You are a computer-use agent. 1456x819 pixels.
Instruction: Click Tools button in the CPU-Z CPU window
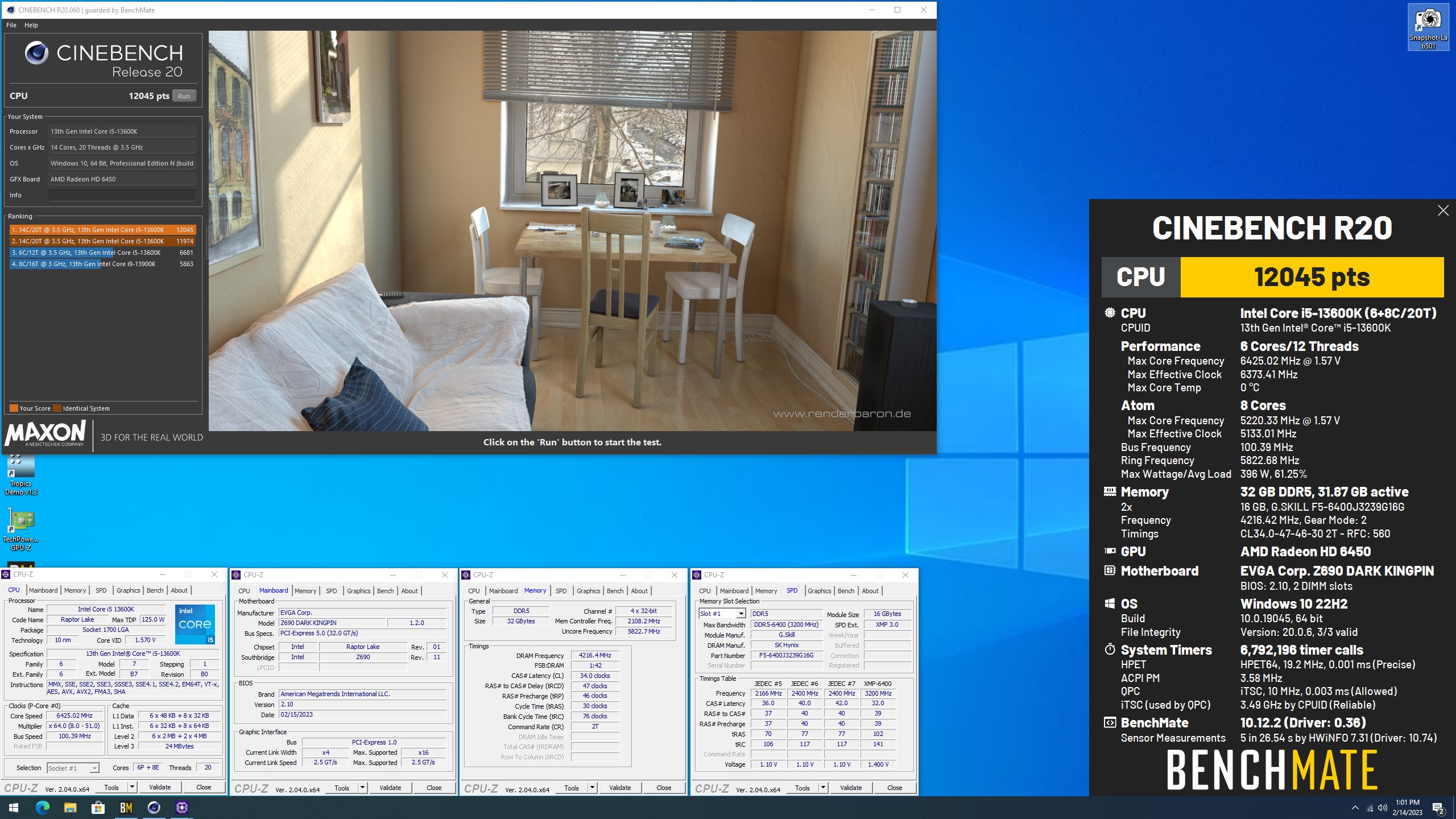tap(111, 788)
